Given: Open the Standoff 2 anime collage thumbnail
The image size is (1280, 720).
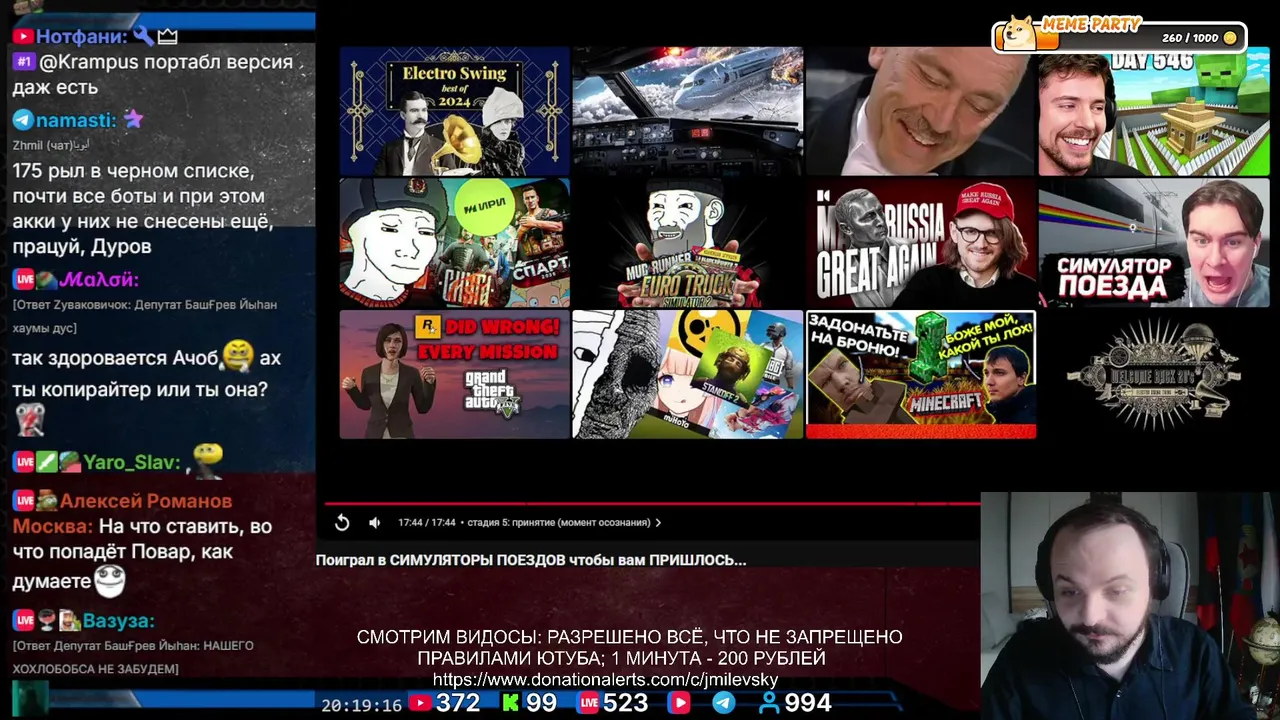Looking at the screenshot, I should point(688,374).
